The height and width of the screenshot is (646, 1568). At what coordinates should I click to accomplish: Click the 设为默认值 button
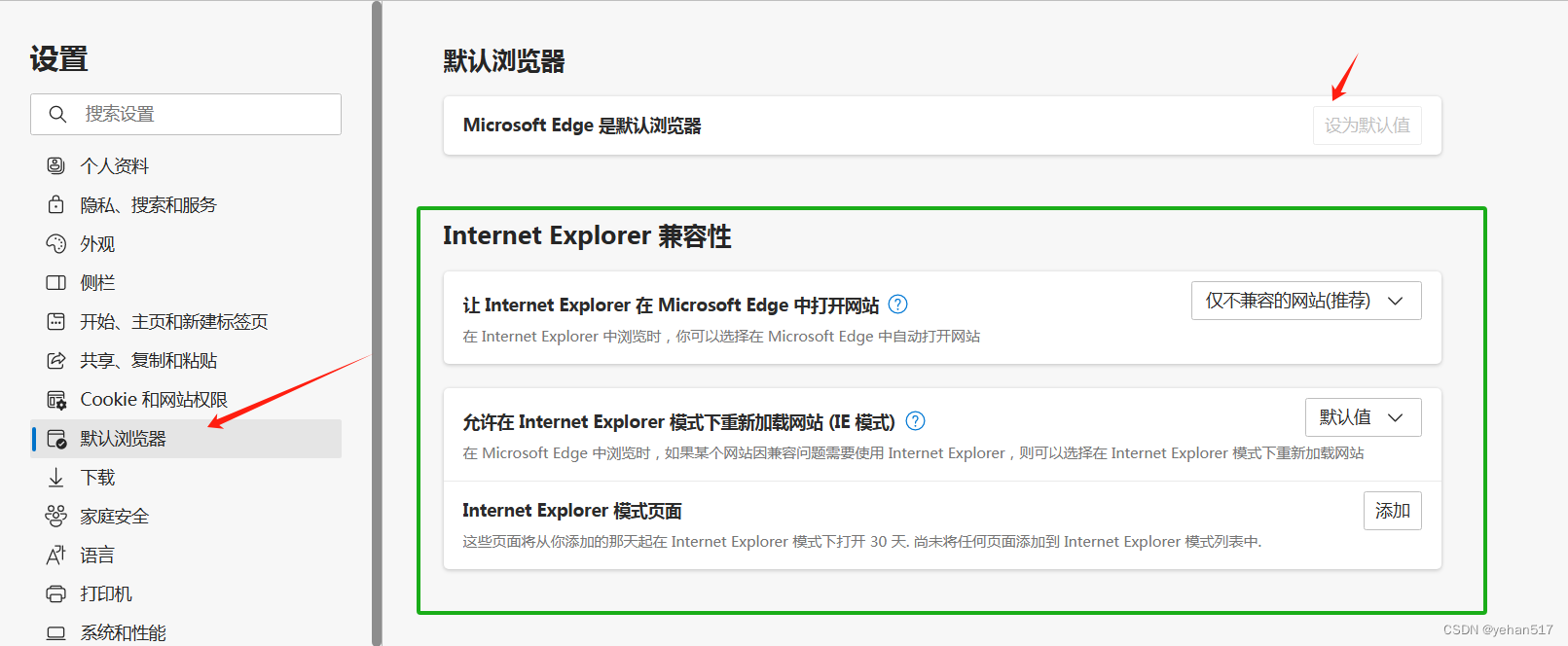tap(1367, 126)
